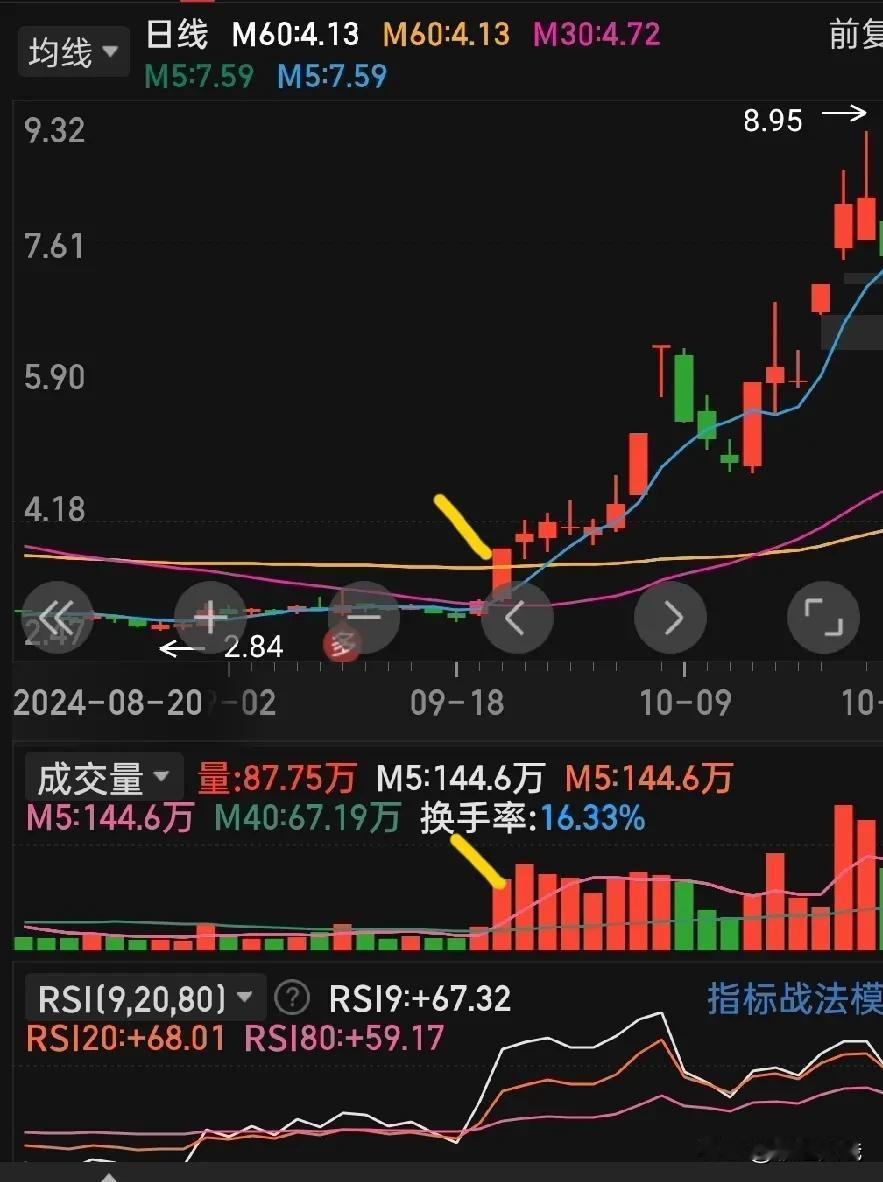Jump to earliest data with double-left arrow
The image size is (883, 1182).
click(57, 618)
